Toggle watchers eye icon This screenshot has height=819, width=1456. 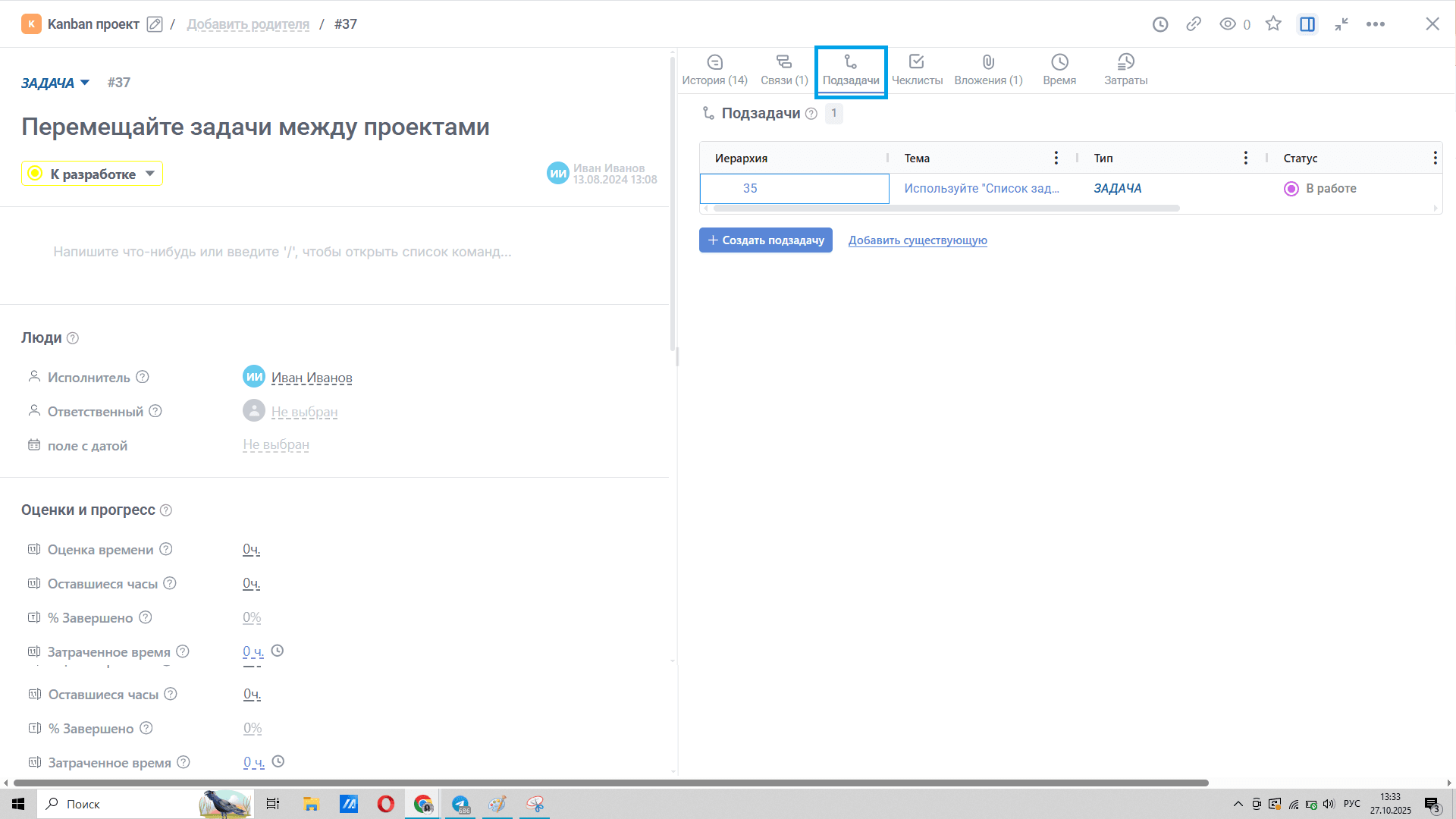[x=1228, y=24]
